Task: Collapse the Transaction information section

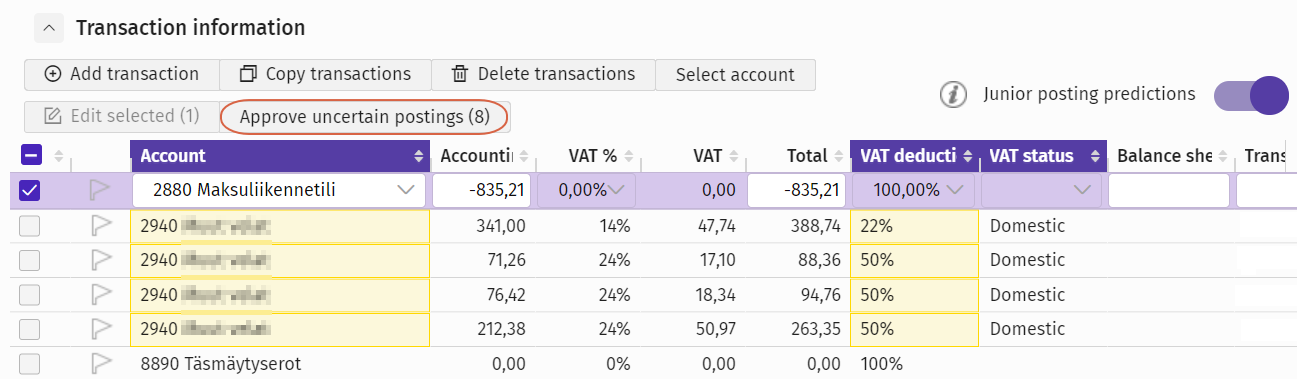Action: pos(49,28)
